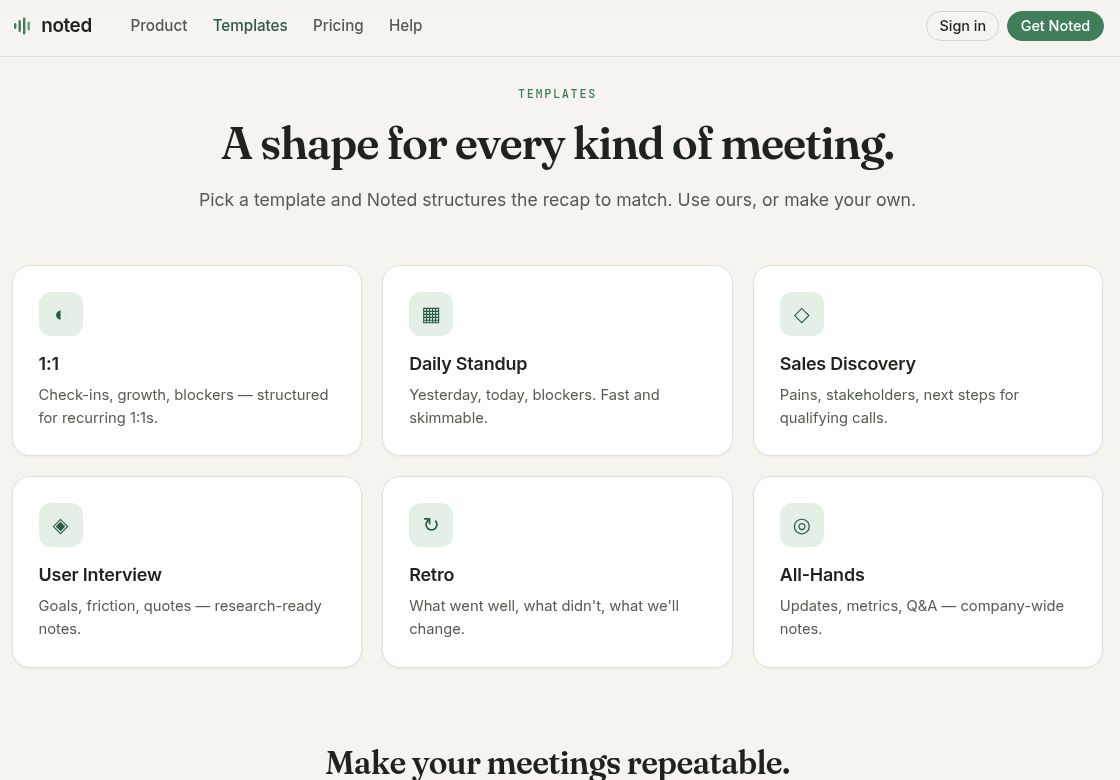
Task: Select the 1:1 template title
Action: [x=49, y=364]
